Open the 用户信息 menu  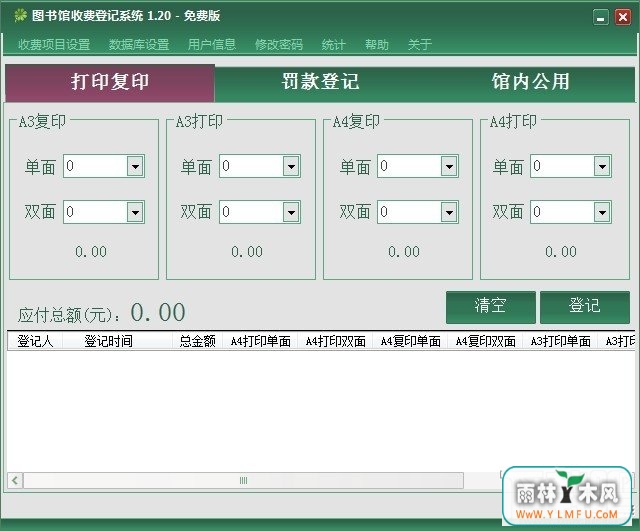(211, 44)
